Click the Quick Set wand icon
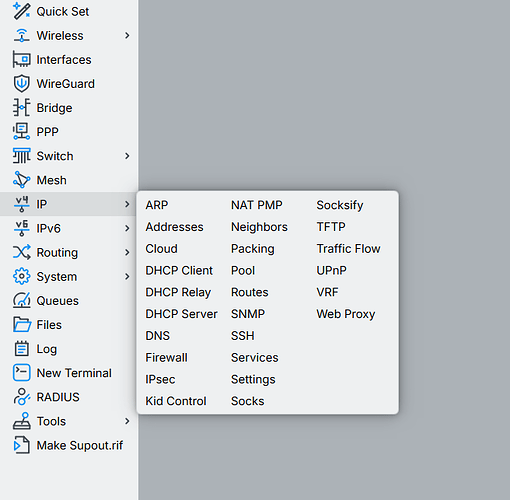Viewport: 510px width, 500px height. 21,11
